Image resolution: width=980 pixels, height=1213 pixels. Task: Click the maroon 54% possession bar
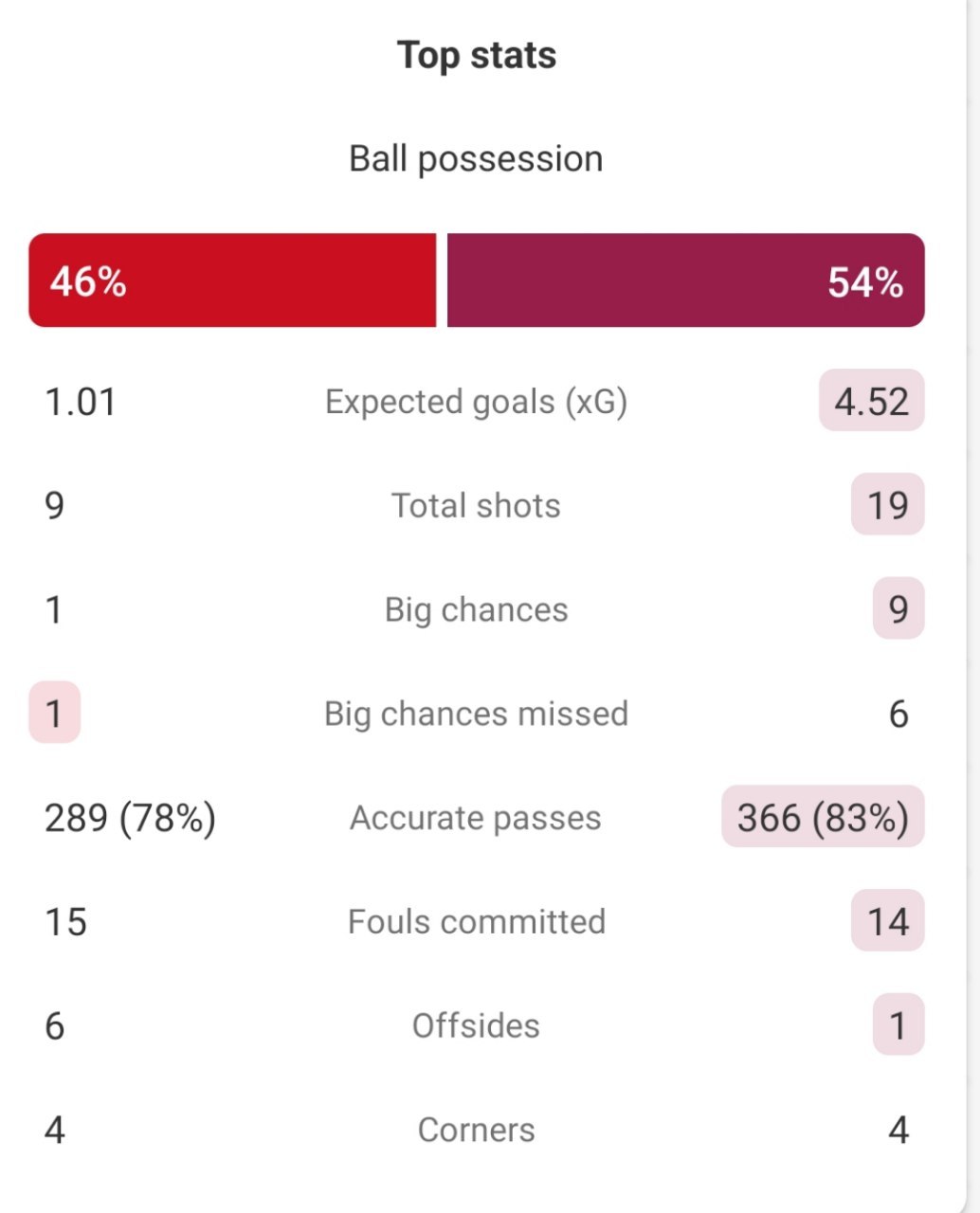685,281
